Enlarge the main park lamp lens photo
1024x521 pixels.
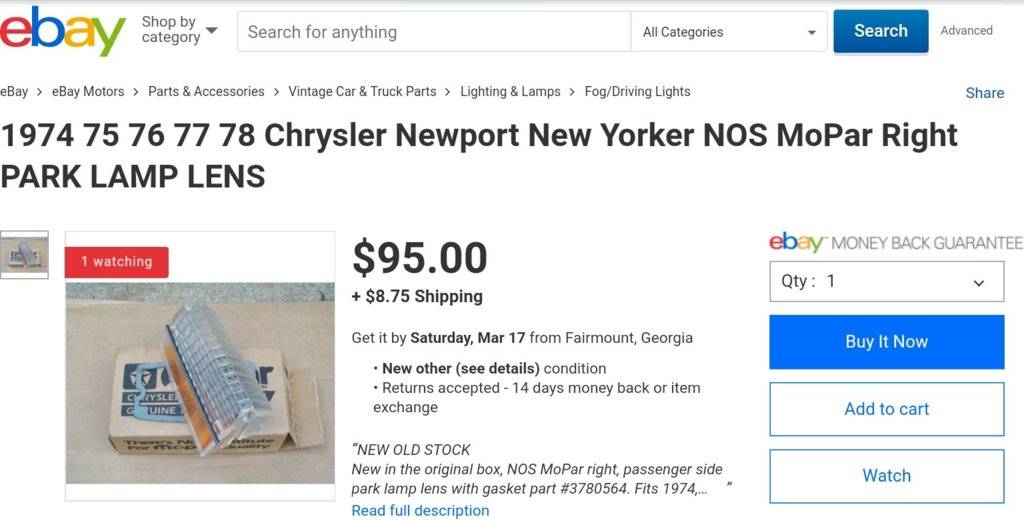200,380
